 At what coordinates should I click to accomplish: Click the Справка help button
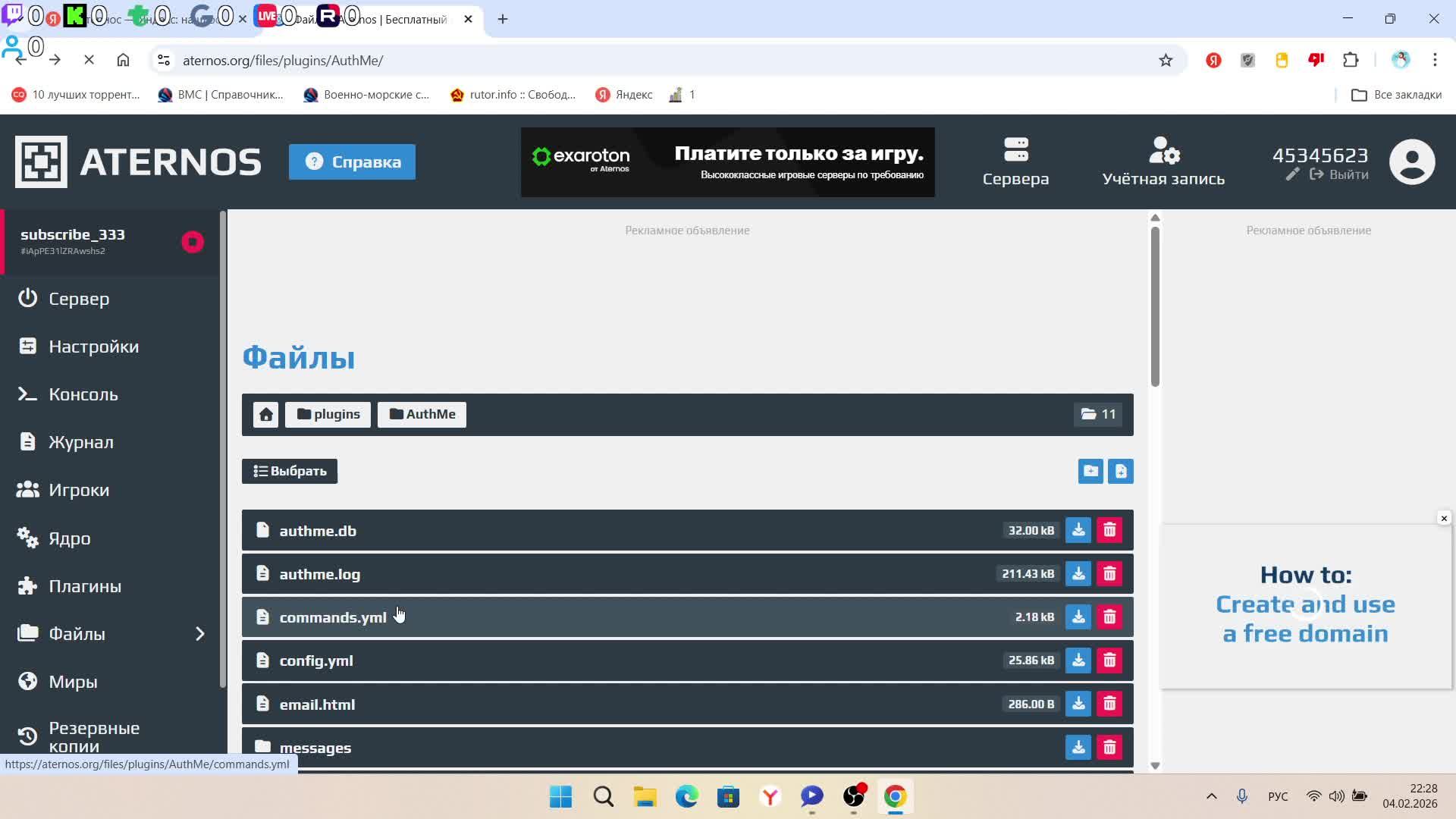point(352,162)
